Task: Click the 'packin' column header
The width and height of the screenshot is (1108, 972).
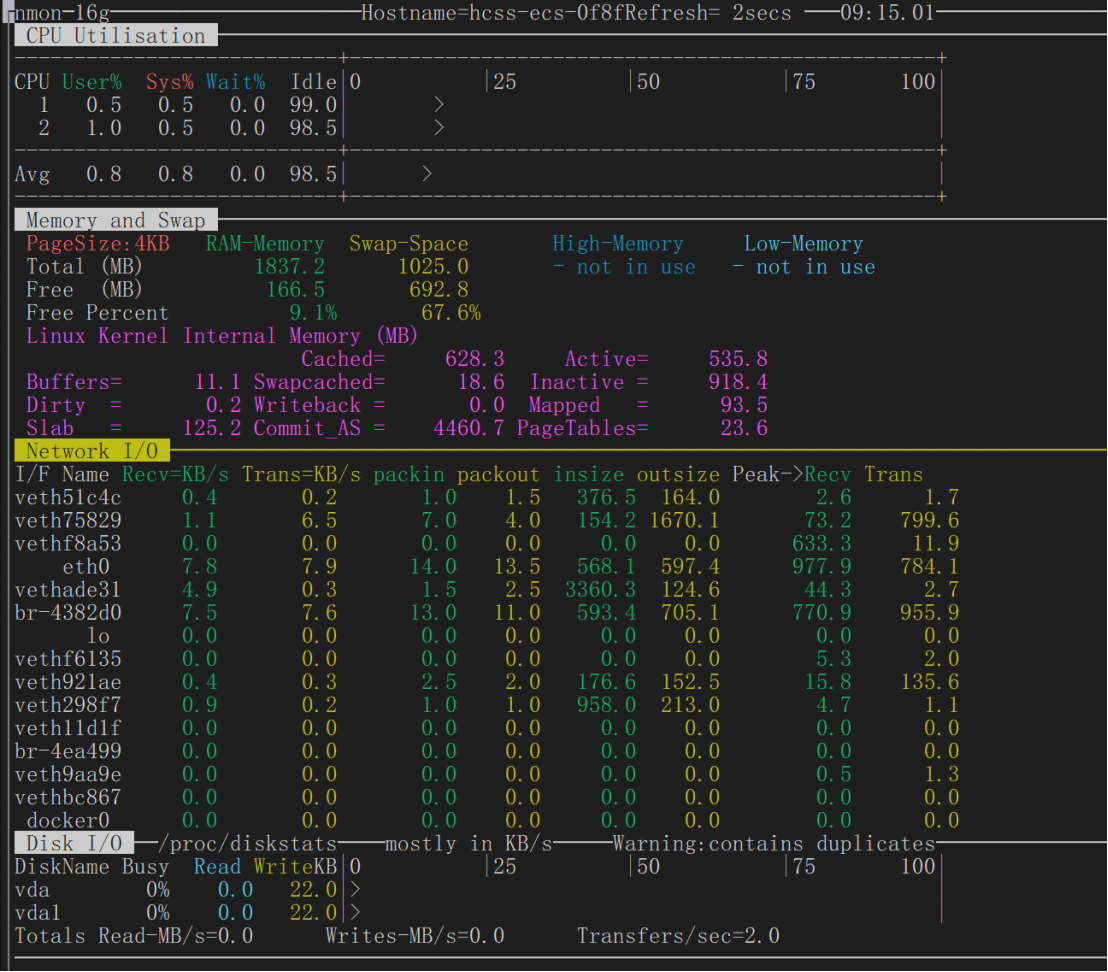Action: (x=408, y=474)
